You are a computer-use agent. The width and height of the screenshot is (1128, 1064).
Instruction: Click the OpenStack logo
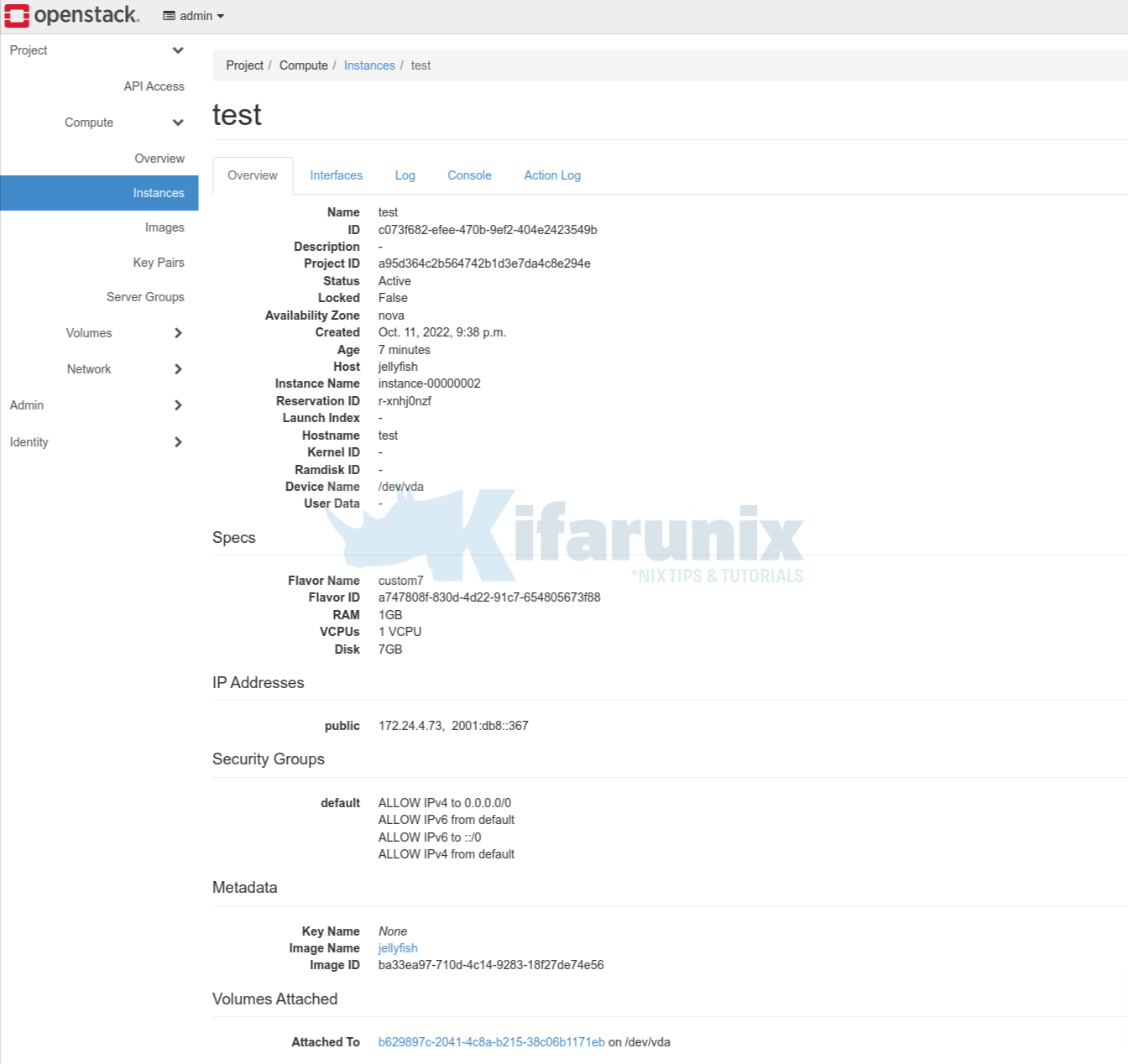[71, 15]
